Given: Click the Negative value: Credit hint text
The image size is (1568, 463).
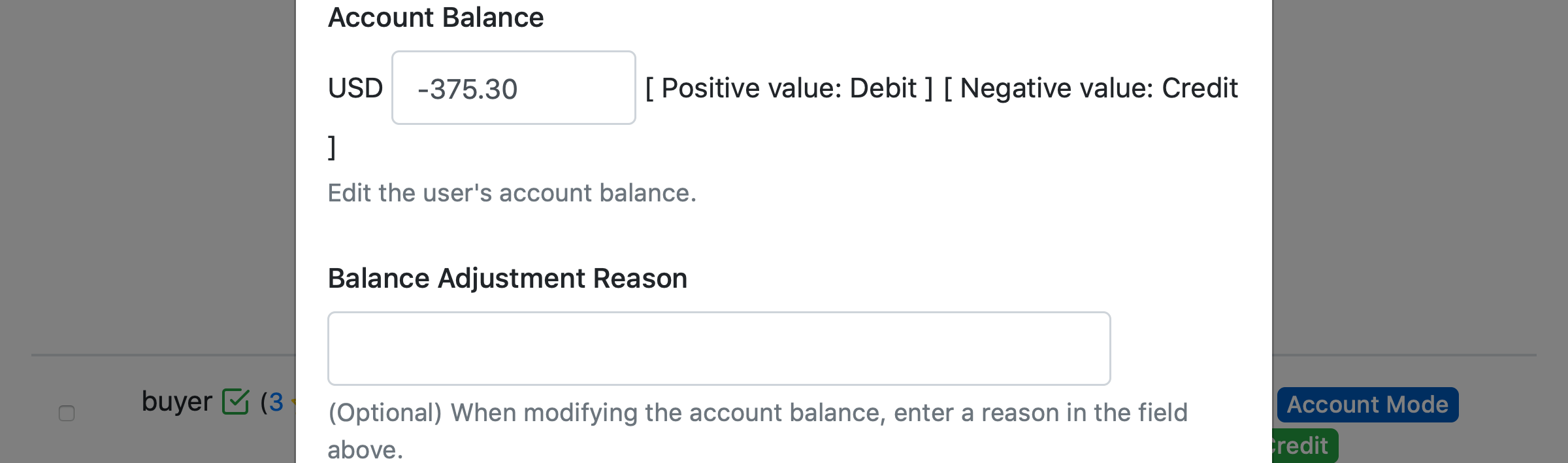Looking at the screenshot, I should 1090,88.
